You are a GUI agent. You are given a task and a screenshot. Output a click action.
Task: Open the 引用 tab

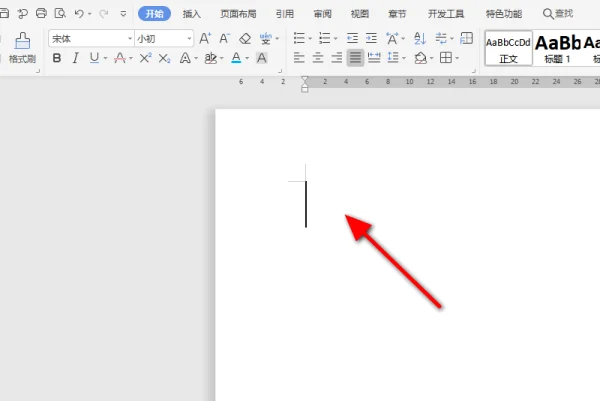[285, 14]
